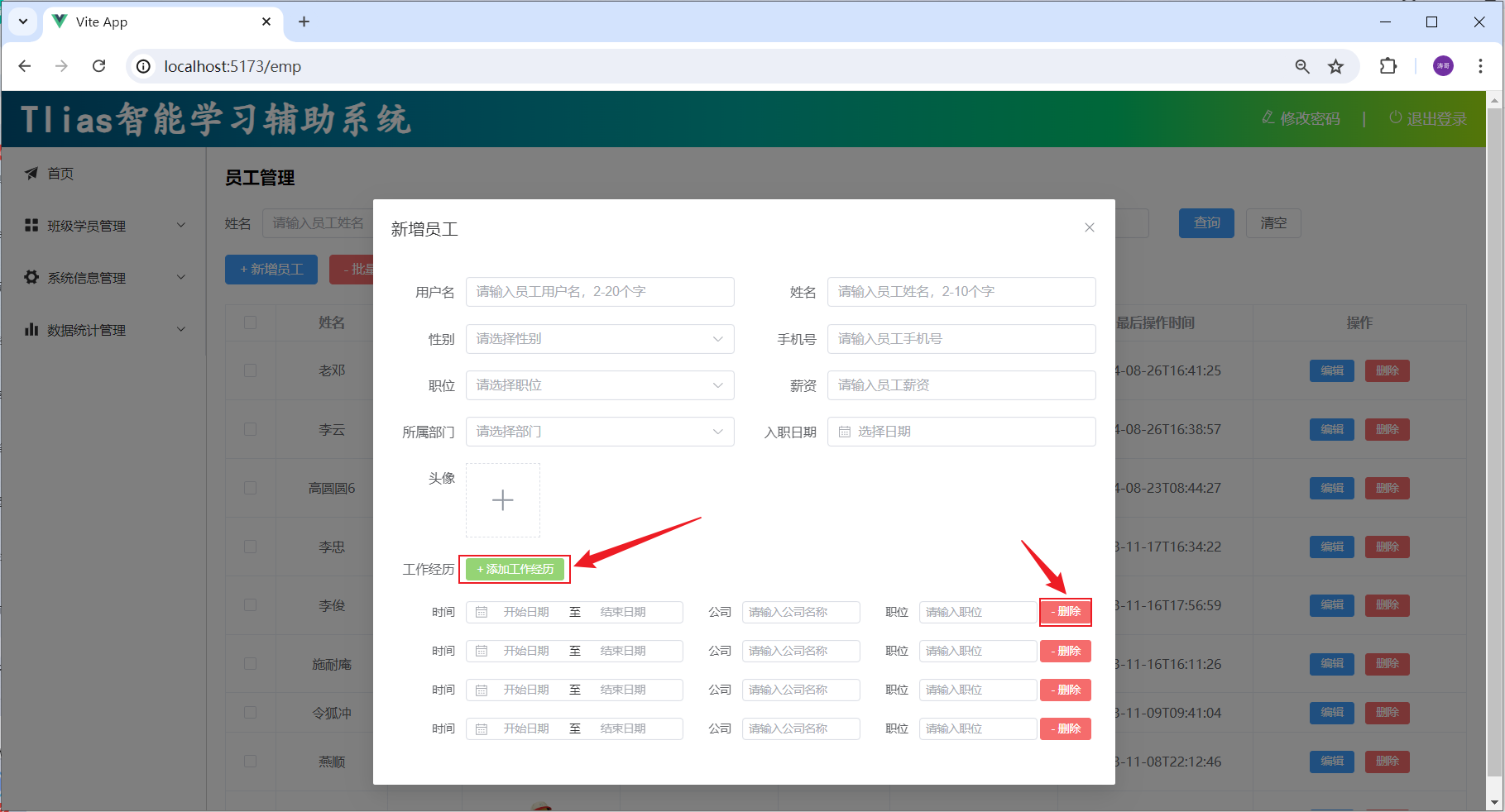The image size is (1505, 812).
Task: Toggle the checkbox in the 老邓 row
Action: pos(250,370)
